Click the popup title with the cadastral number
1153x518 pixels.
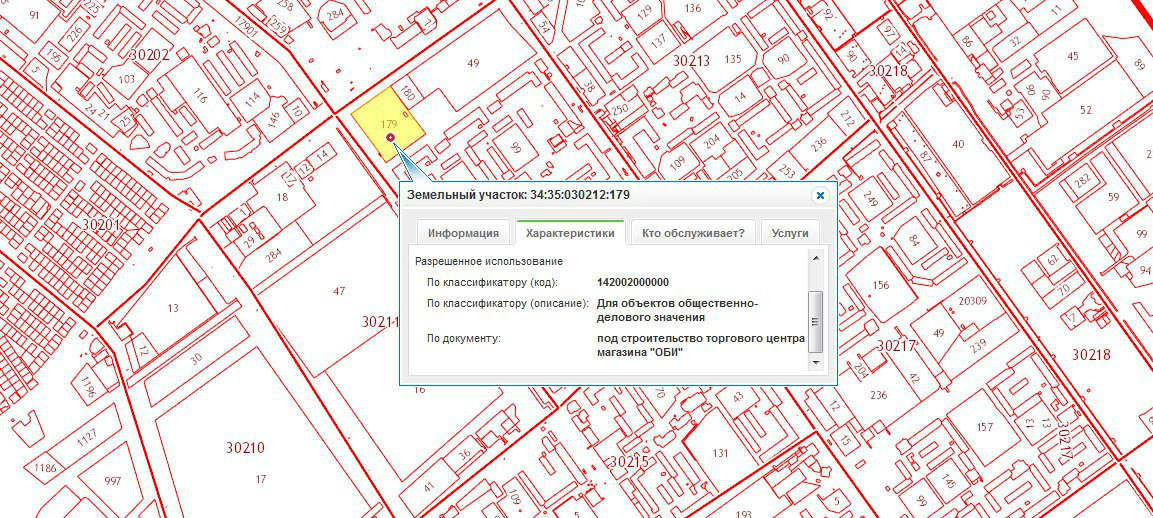point(518,194)
